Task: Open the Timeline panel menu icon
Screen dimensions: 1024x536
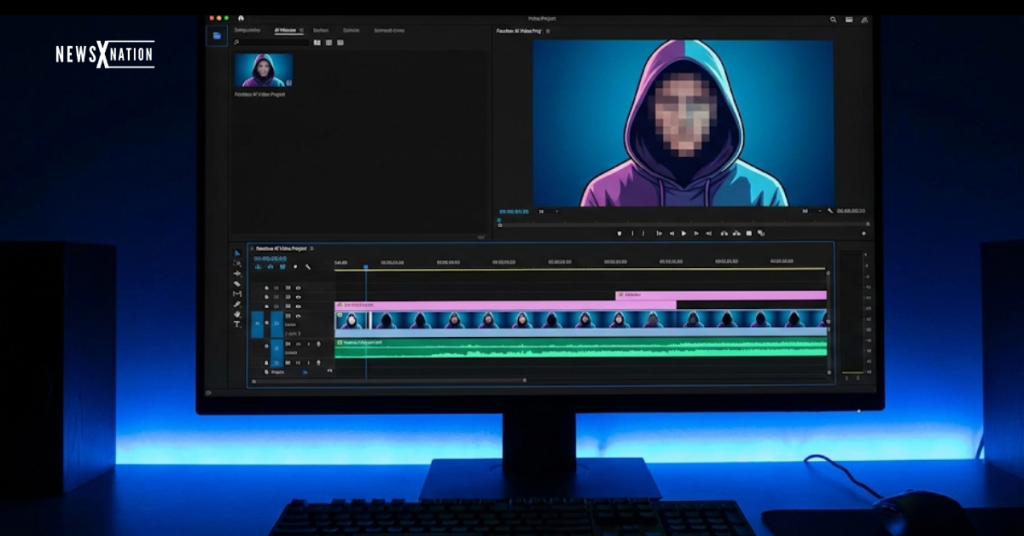Action: [312, 249]
